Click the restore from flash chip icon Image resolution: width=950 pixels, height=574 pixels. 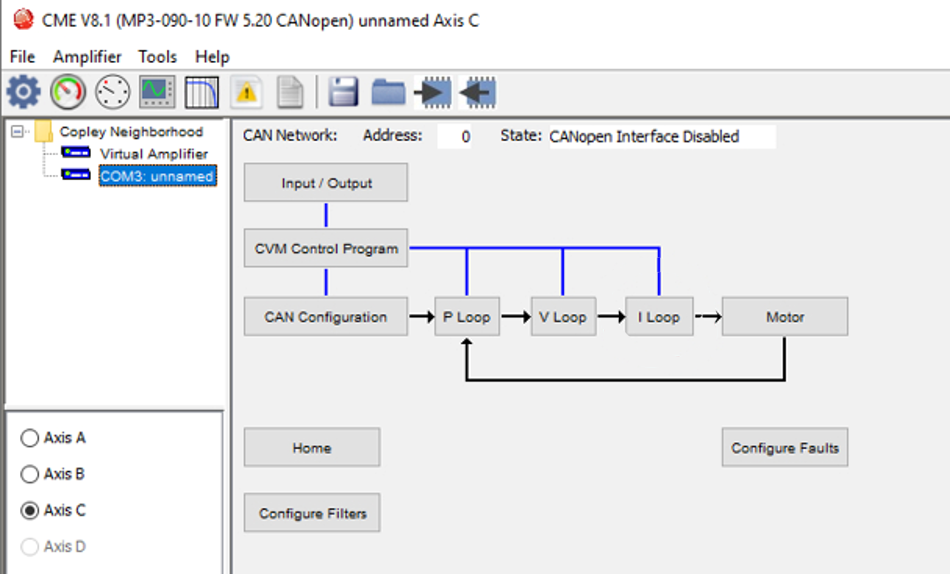pyautogui.click(x=478, y=92)
